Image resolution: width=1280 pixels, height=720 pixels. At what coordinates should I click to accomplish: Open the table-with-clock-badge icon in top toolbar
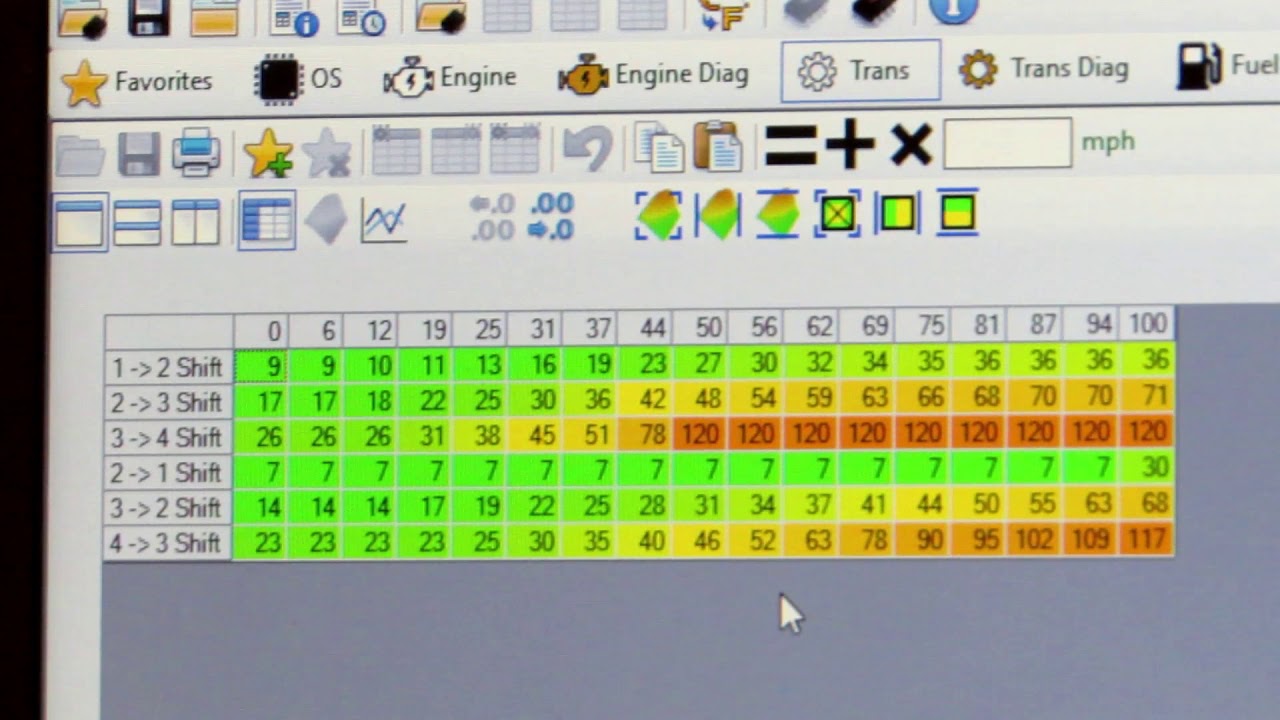coord(362,16)
